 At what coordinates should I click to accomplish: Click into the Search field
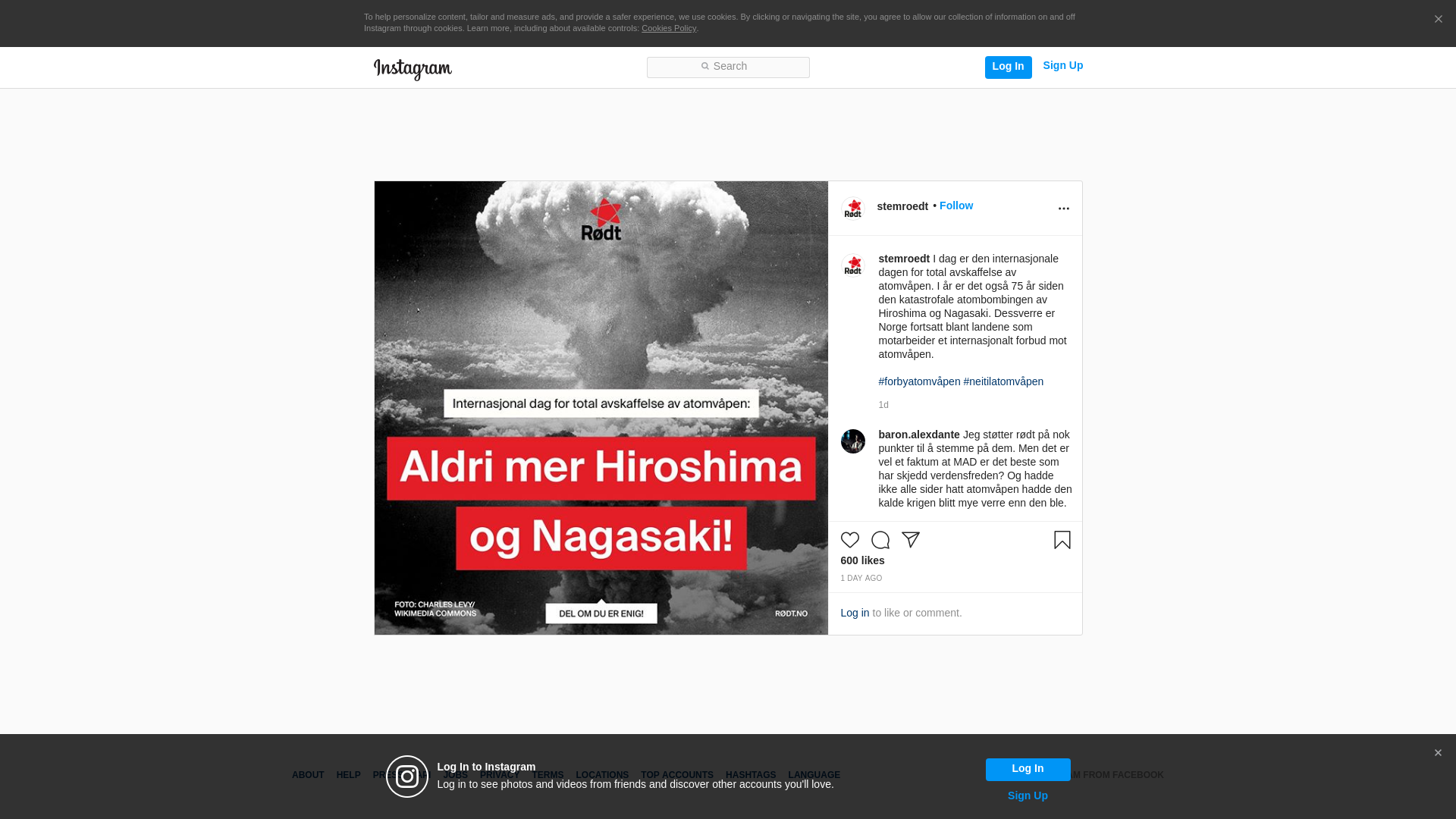tap(728, 67)
